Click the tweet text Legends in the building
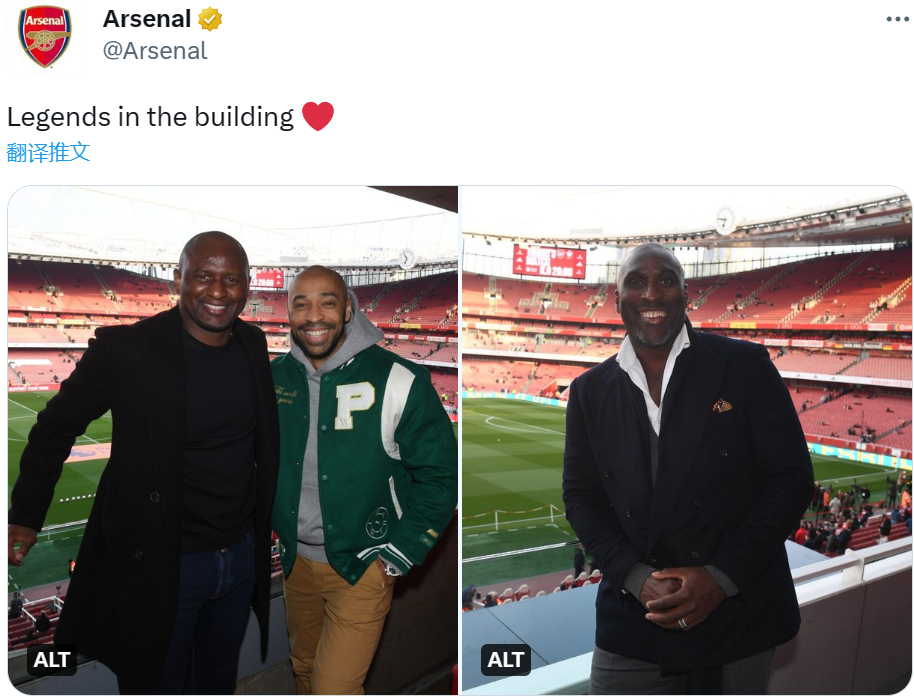 pyautogui.click(x=150, y=117)
